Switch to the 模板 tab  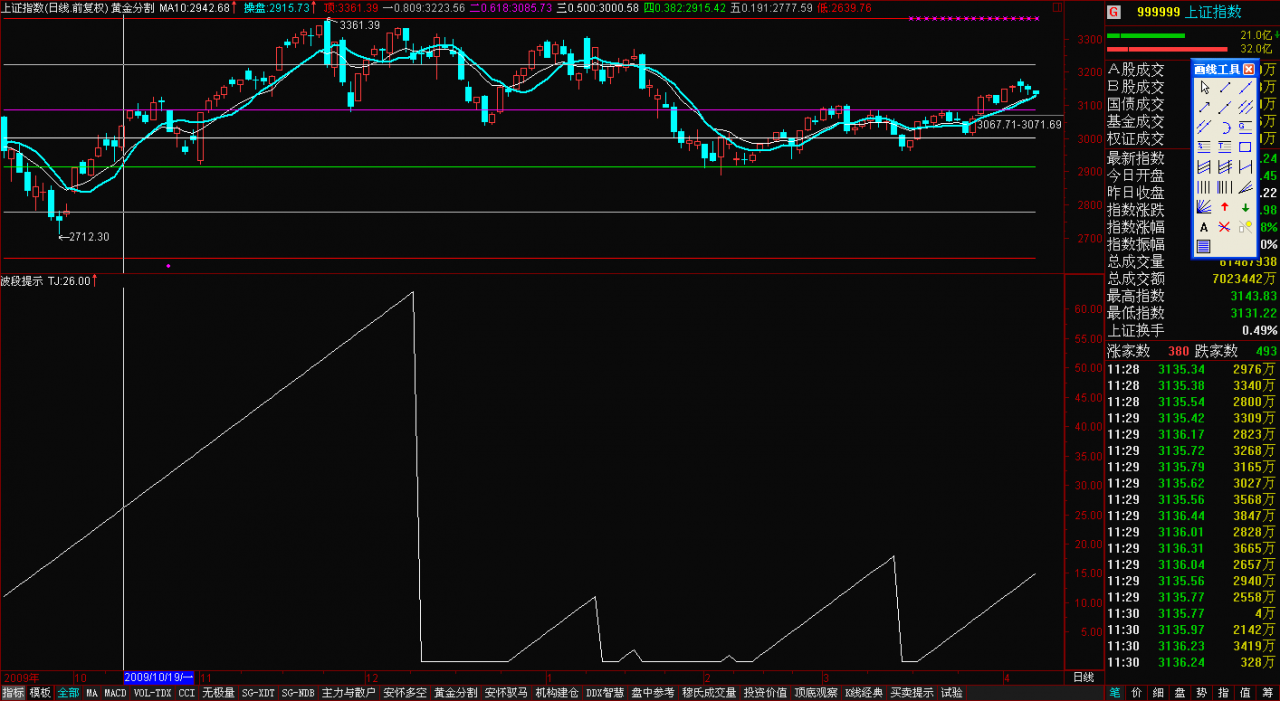click(x=40, y=692)
